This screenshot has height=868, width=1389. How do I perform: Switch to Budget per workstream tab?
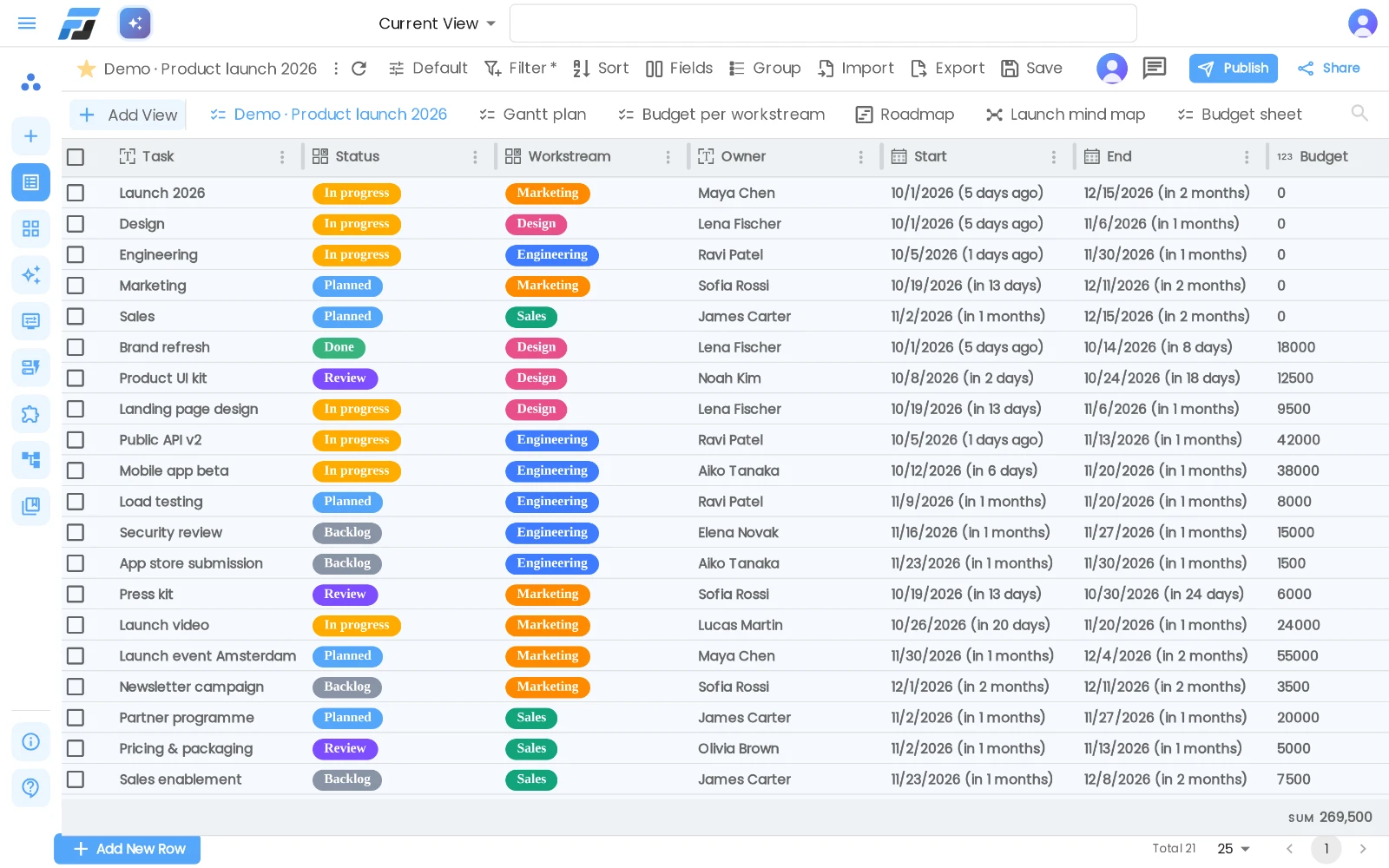point(721,115)
